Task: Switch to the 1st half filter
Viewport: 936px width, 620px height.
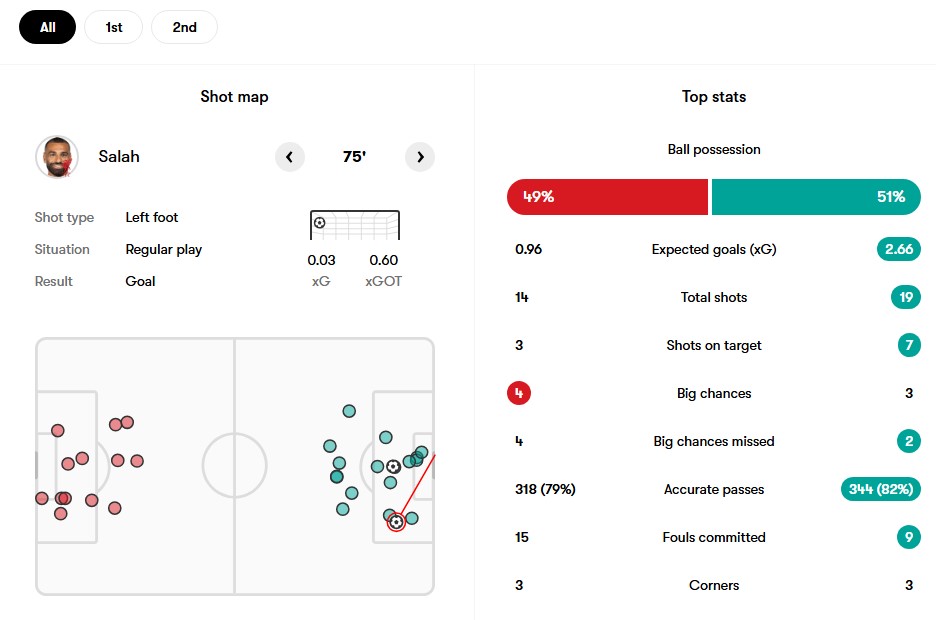Action: 113,27
